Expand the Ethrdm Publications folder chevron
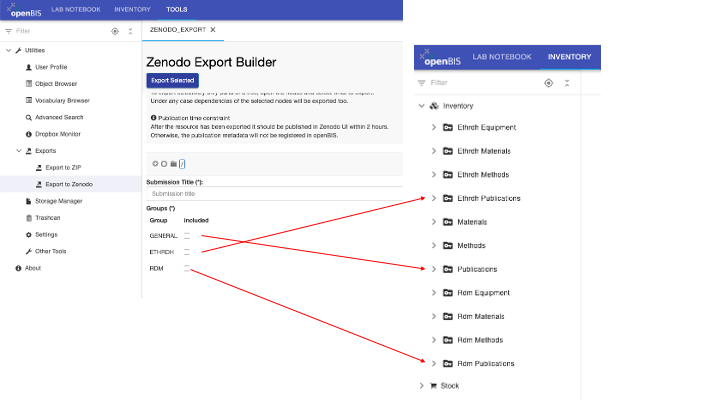Viewport: 720px width, 405px height. pyautogui.click(x=434, y=198)
